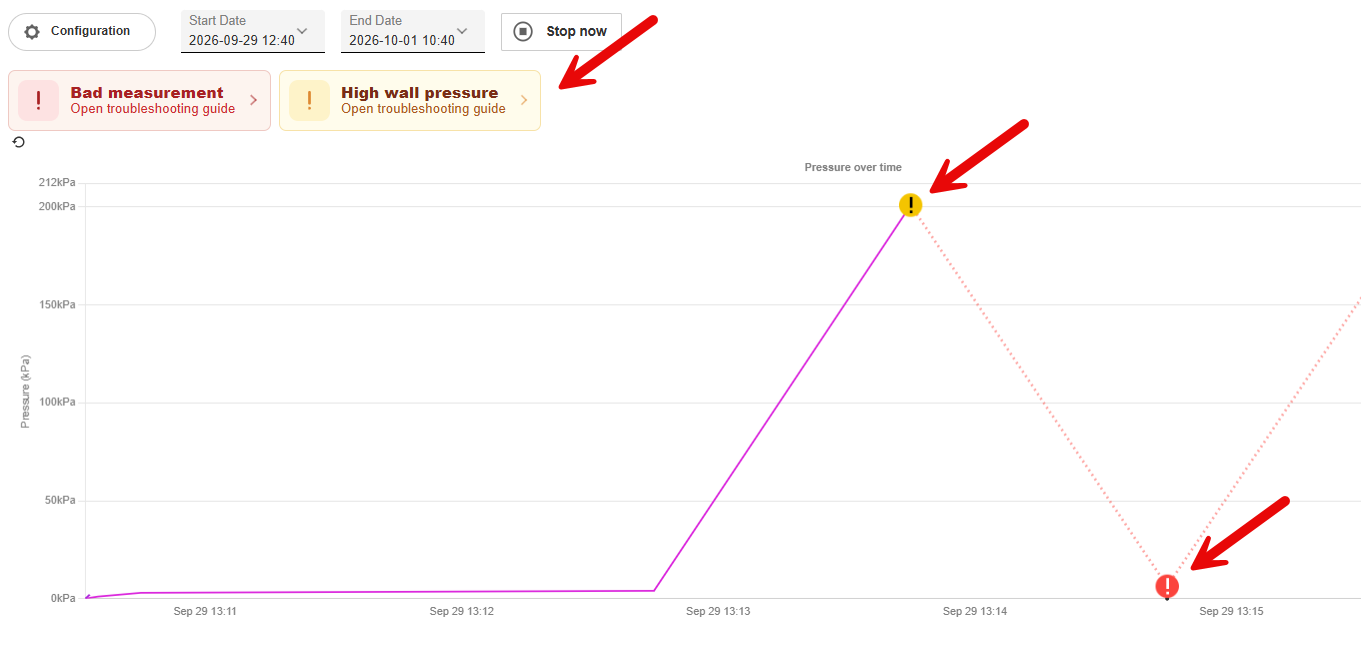Expand the Bad measurement alert chevron
This screenshot has width=1361, height=649.
(x=254, y=100)
